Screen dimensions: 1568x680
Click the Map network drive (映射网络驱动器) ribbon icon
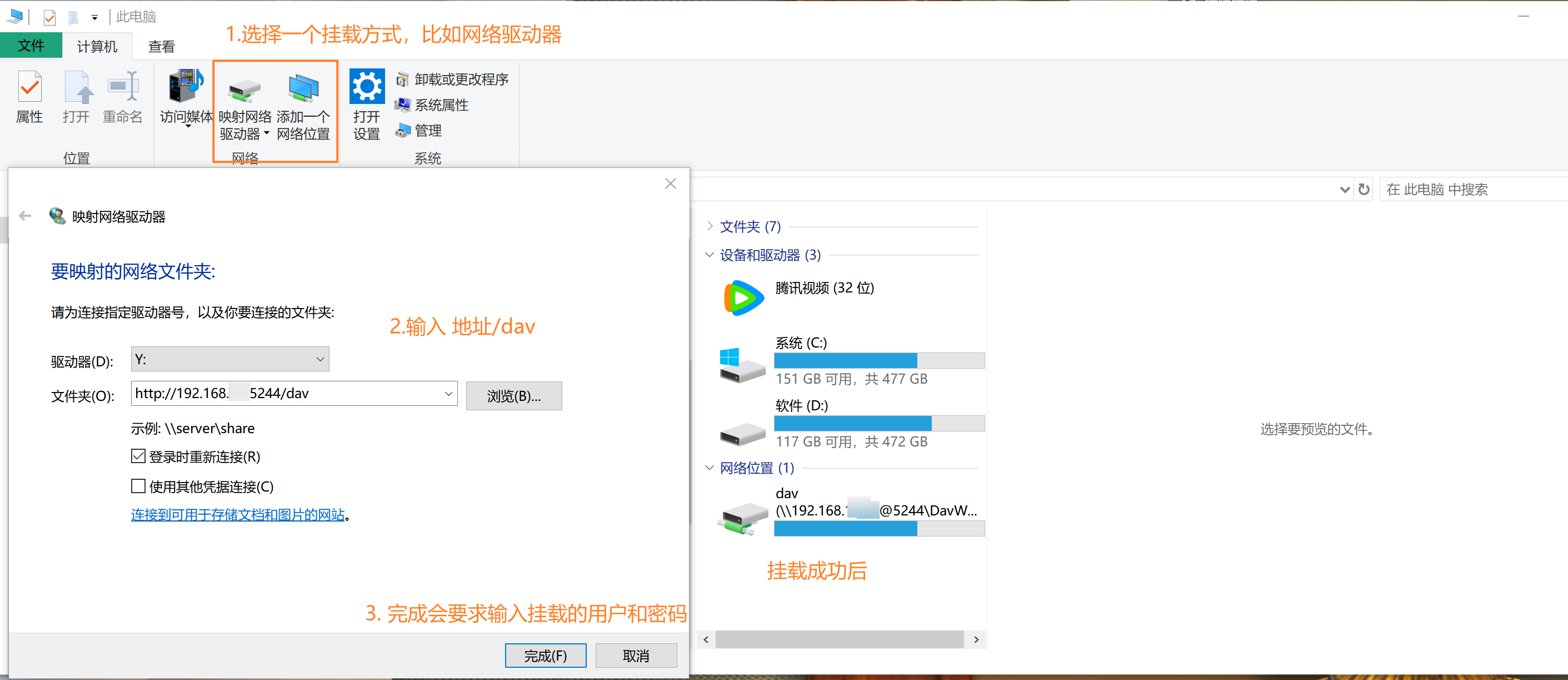click(244, 91)
